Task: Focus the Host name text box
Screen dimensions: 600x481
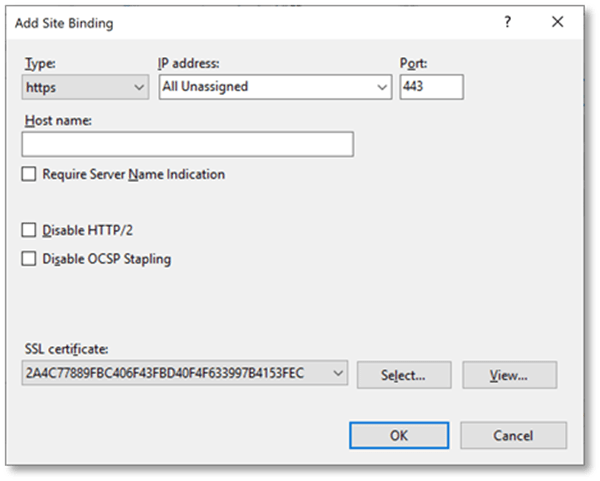Action: click(188, 144)
